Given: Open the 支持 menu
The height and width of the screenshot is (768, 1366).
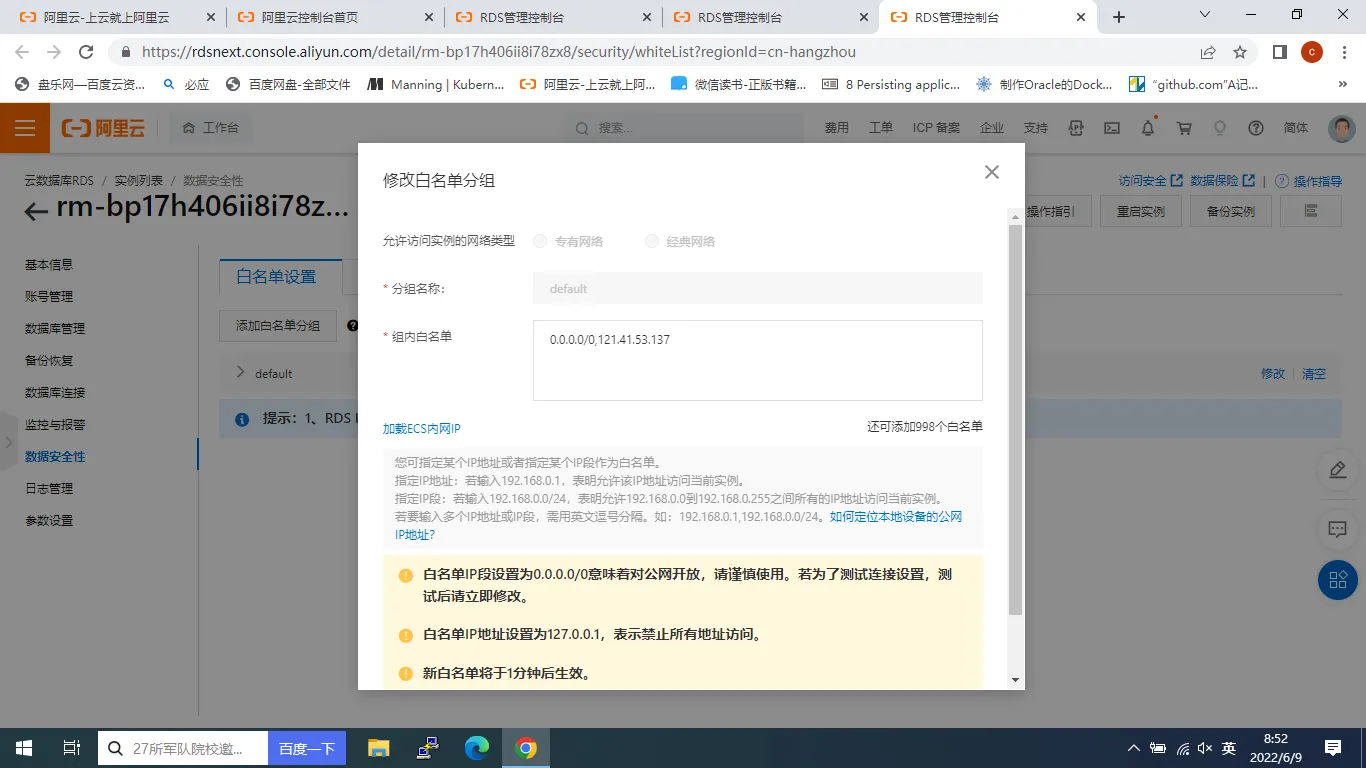Looking at the screenshot, I should click(1035, 128).
